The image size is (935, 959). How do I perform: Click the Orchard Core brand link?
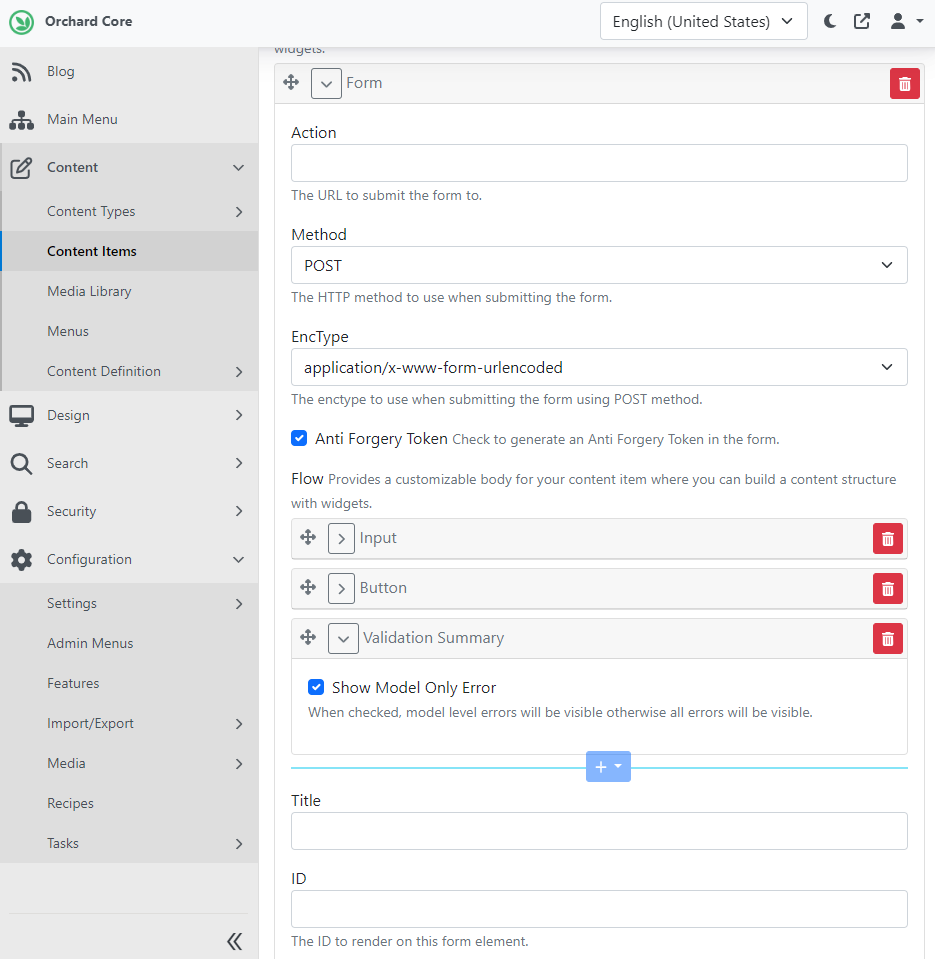pos(89,21)
